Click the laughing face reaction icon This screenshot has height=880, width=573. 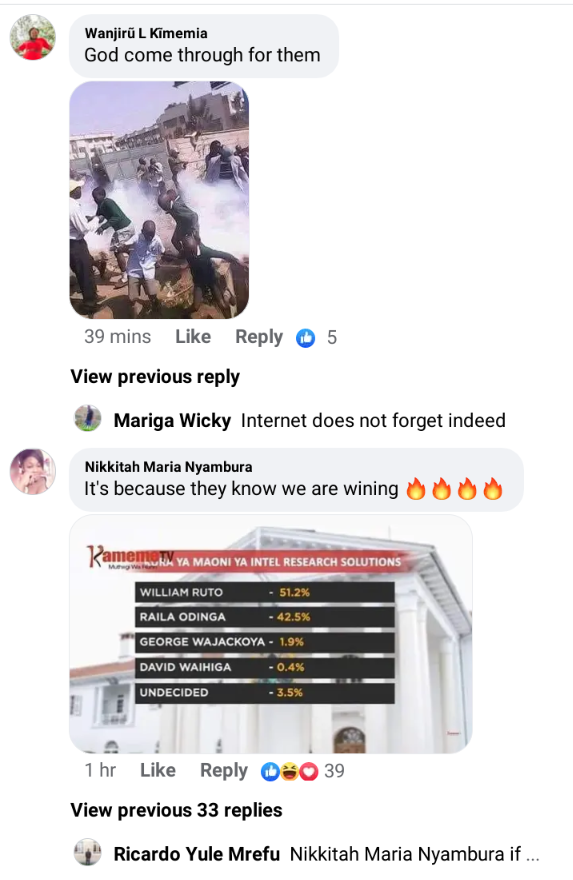(x=289, y=772)
